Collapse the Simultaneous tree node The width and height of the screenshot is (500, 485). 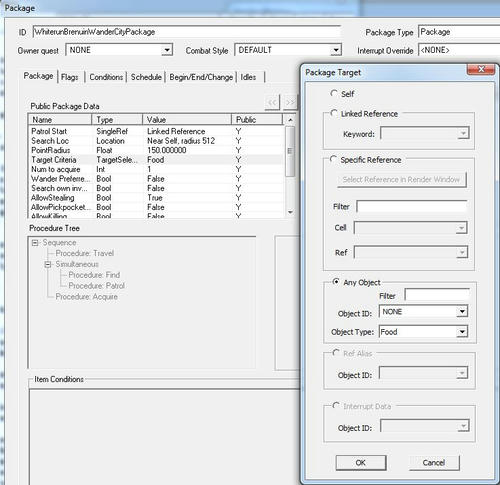click(x=48, y=264)
